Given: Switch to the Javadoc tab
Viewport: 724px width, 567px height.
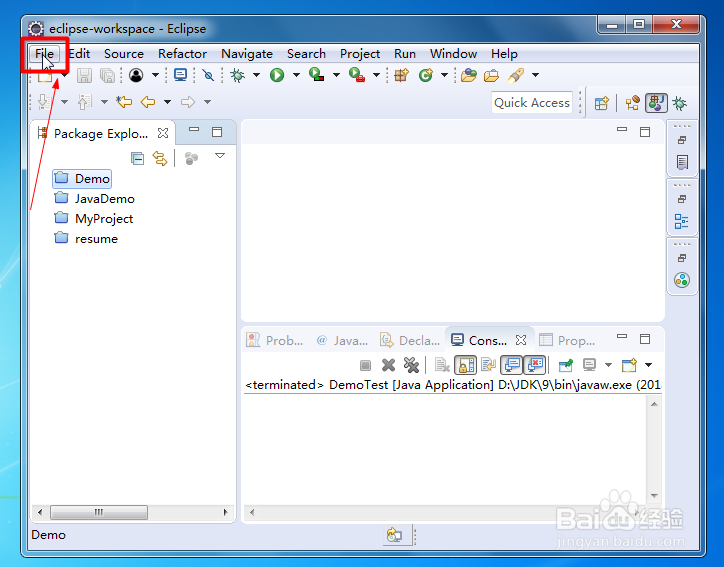Looking at the screenshot, I should pyautogui.click(x=342, y=341).
